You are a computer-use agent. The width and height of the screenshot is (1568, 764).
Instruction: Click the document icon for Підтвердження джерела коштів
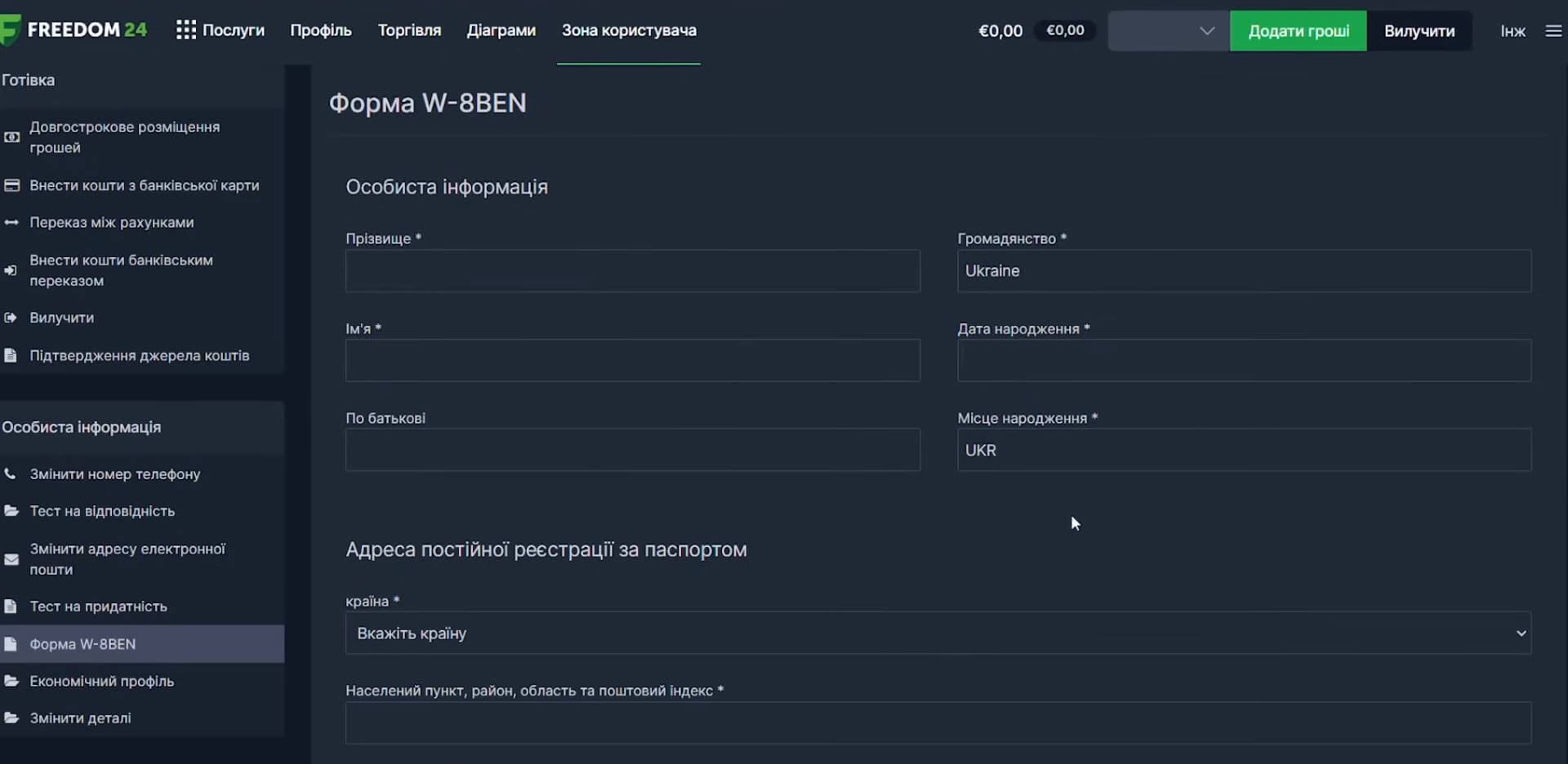click(x=11, y=355)
